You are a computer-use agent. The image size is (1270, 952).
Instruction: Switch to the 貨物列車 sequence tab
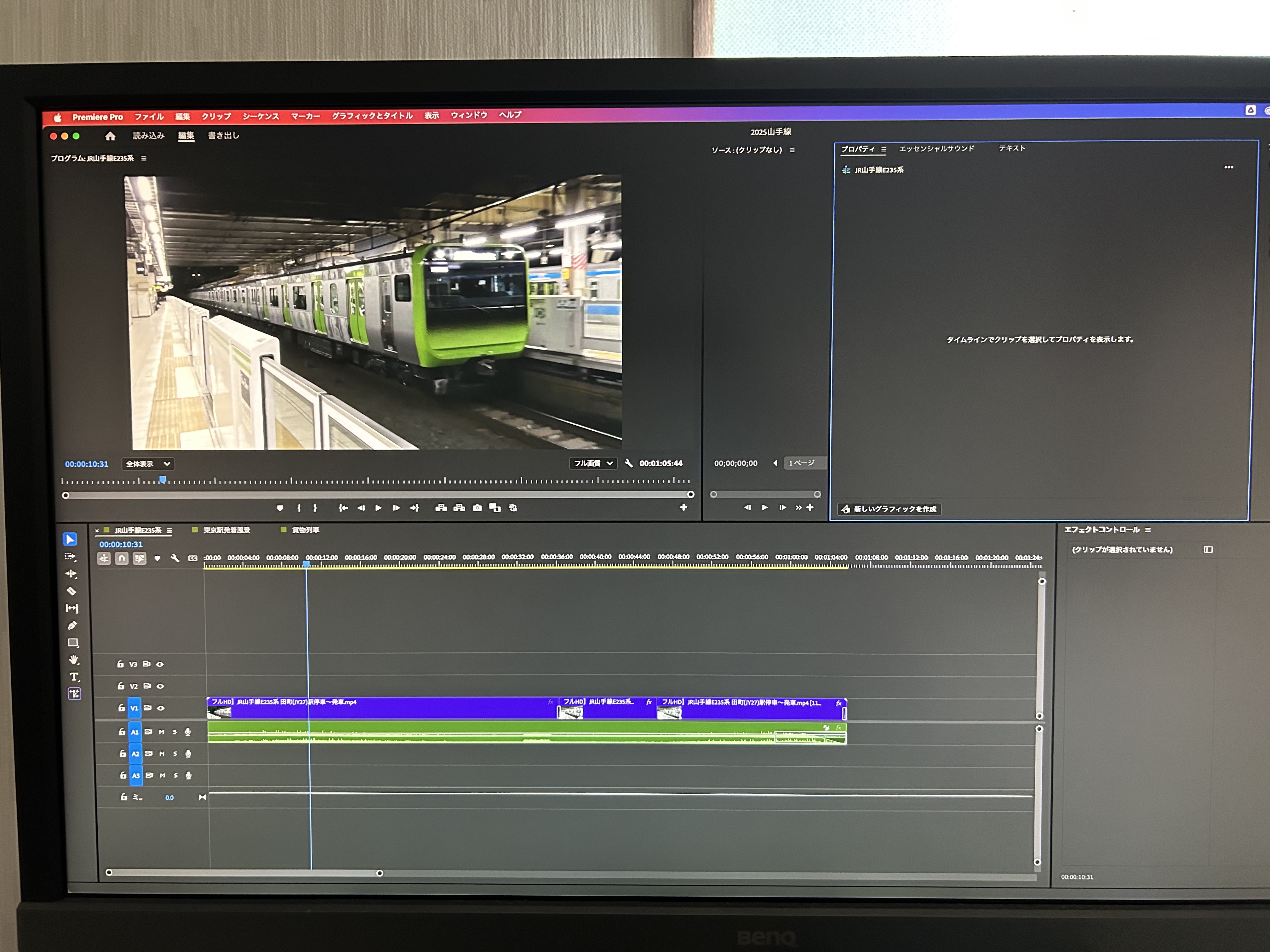(x=306, y=530)
